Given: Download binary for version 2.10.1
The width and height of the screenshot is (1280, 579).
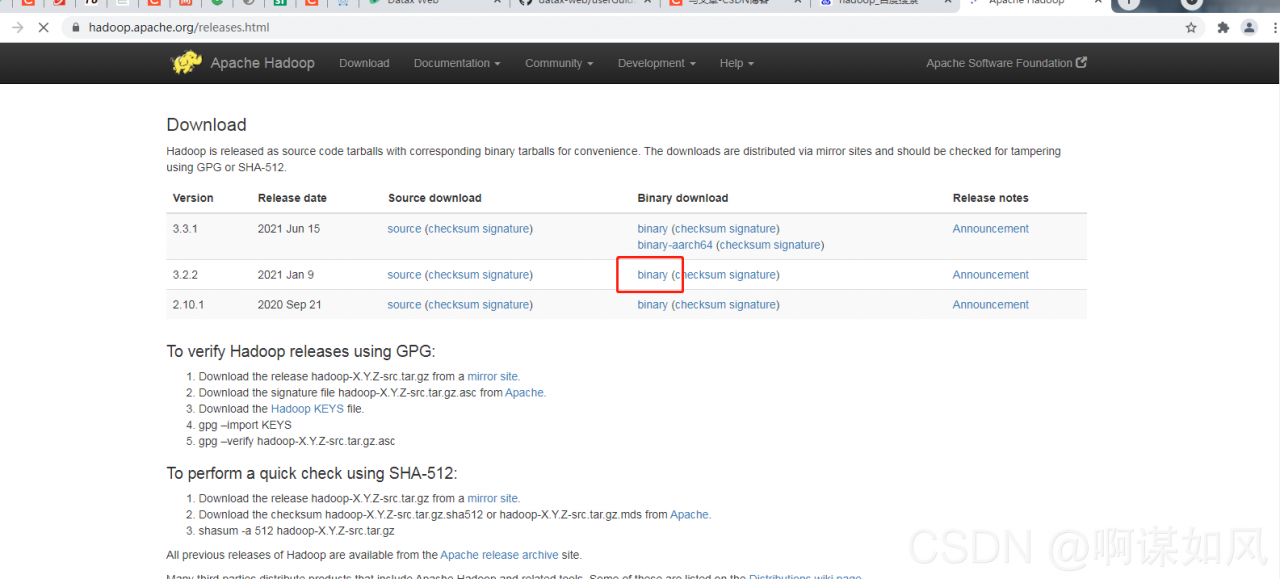Looking at the screenshot, I should coord(652,305).
